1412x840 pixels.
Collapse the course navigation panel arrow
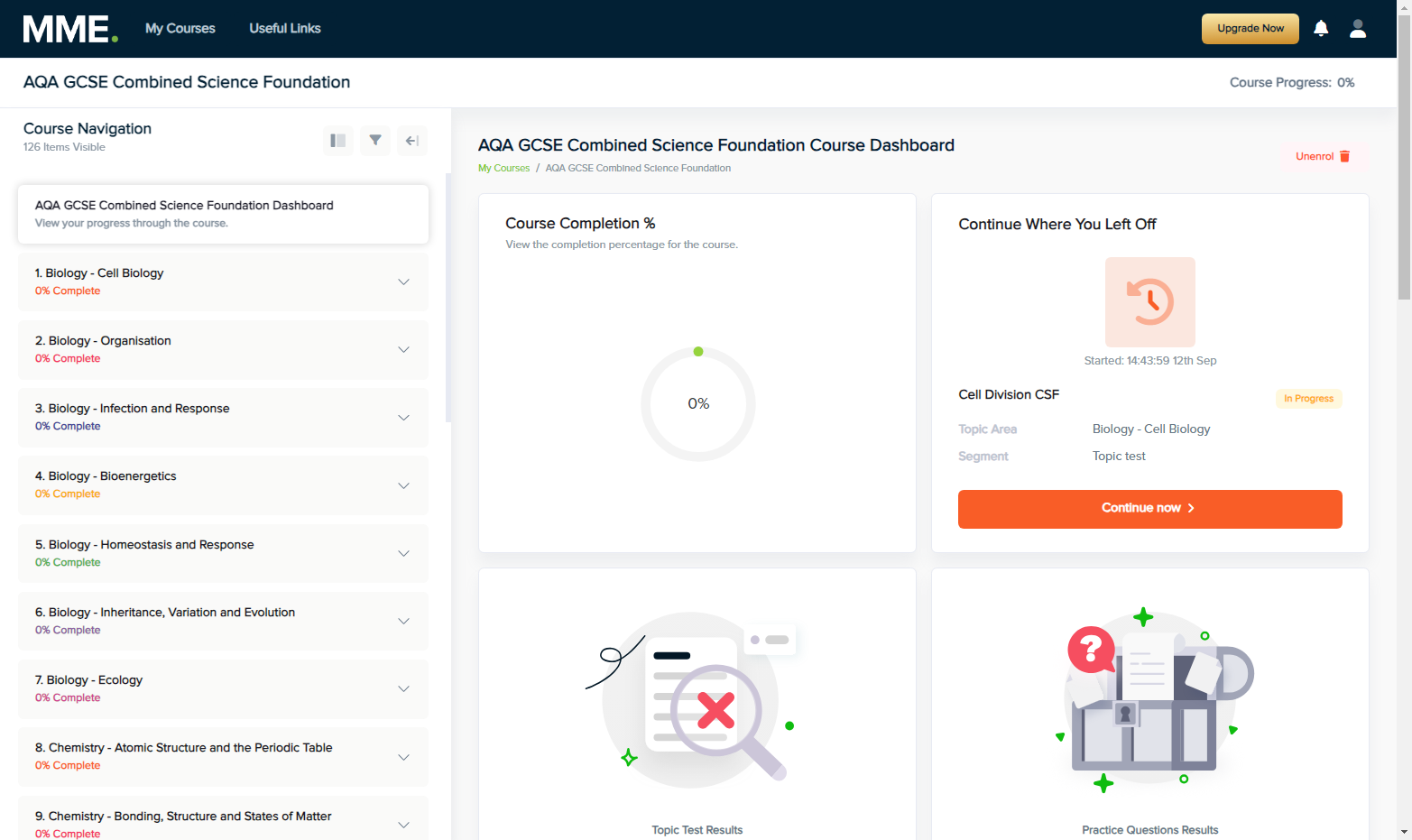pyautogui.click(x=412, y=141)
